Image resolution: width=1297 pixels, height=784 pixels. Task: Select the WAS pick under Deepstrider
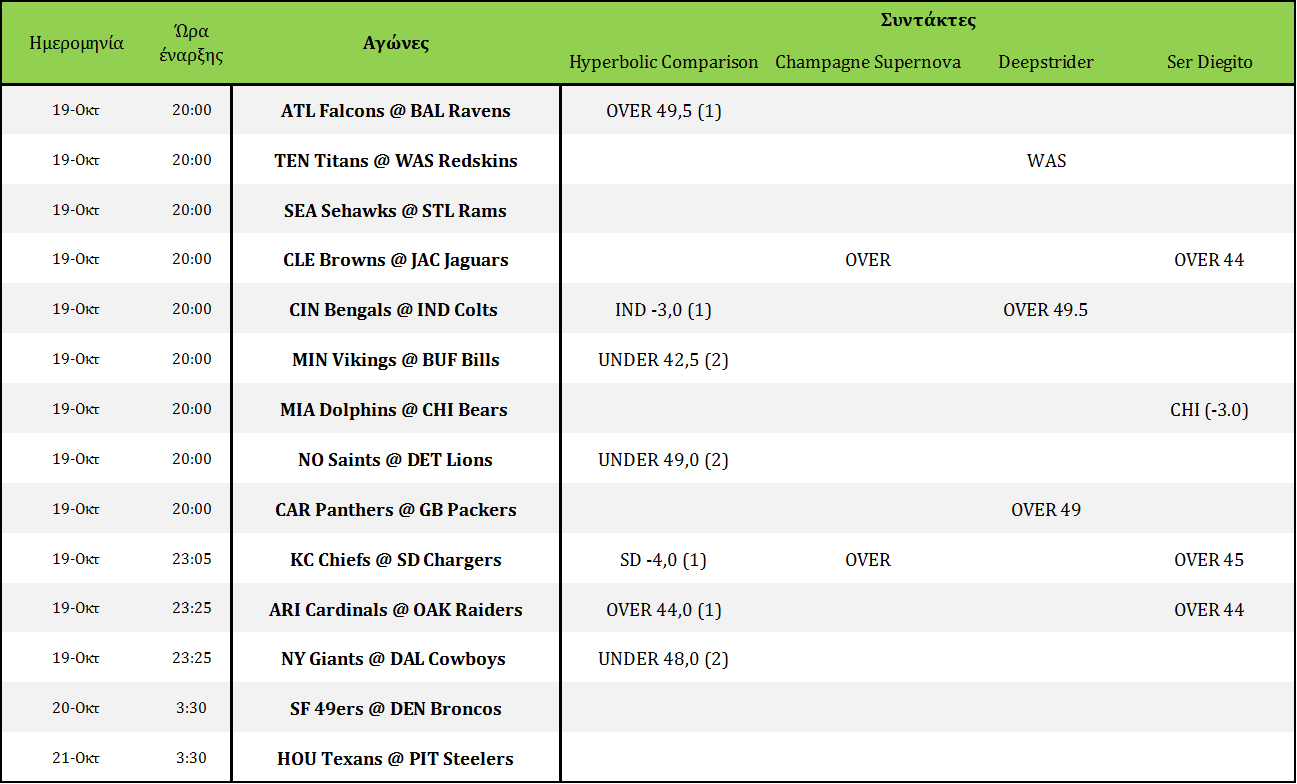[x=1046, y=161]
